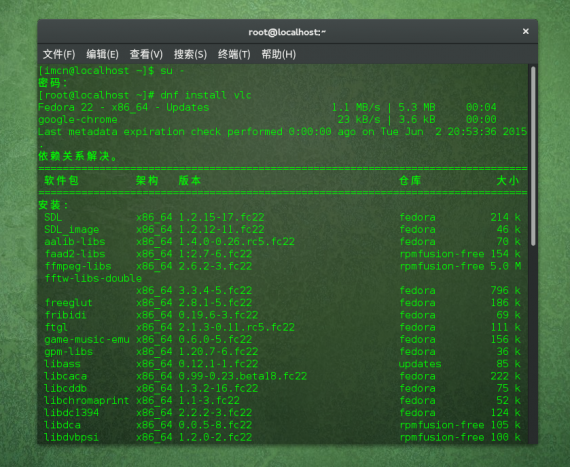The height and width of the screenshot is (467, 570).
Task: Click the '1.1 MB/s' download speed
Action: [x=356, y=108]
